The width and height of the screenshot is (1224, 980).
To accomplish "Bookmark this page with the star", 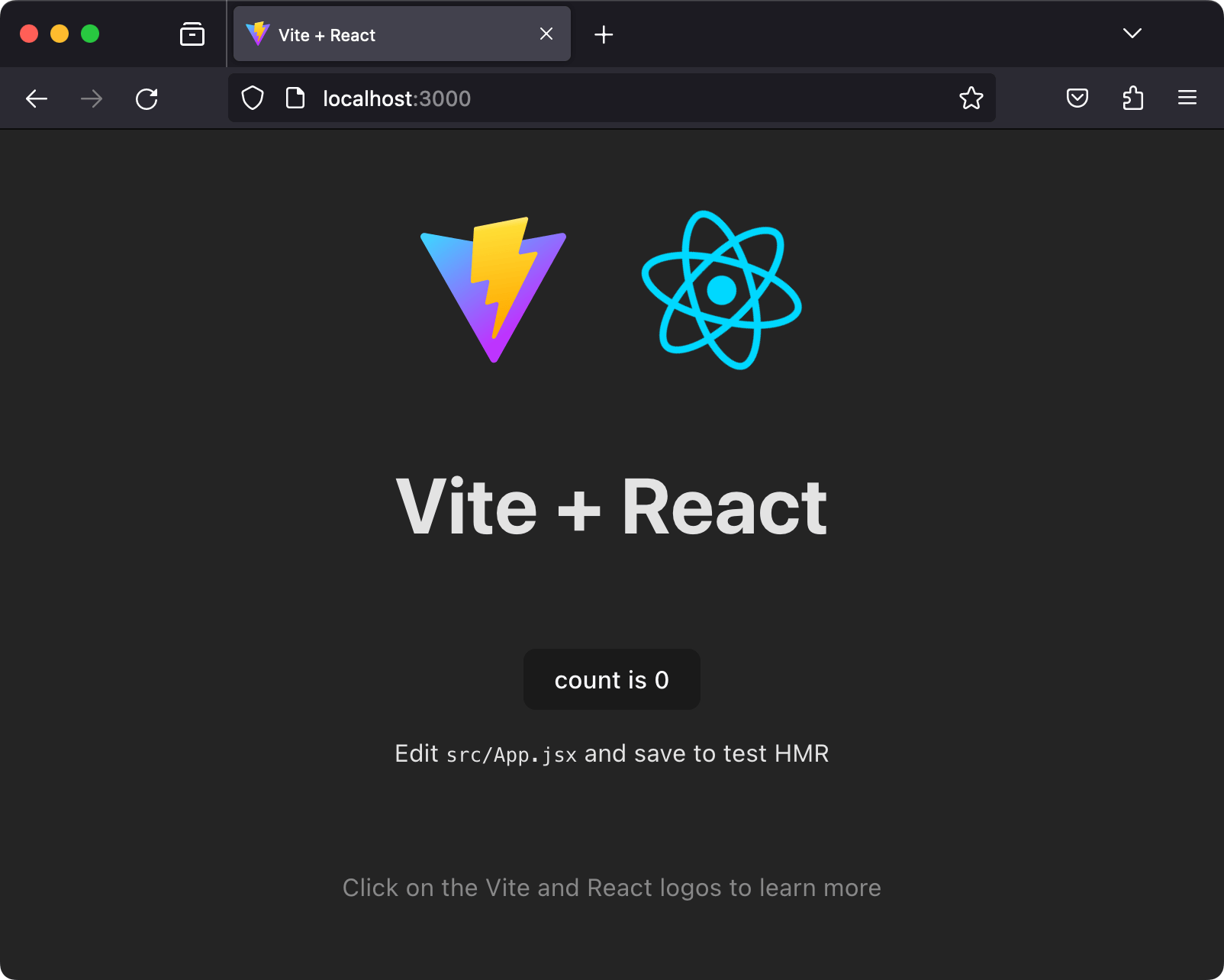I will click(x=971, y=98).
